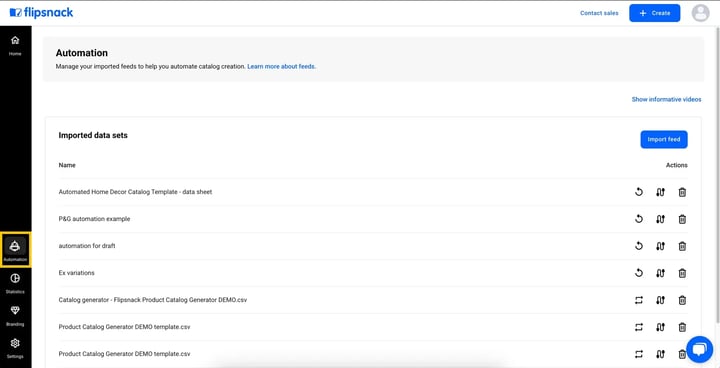Replace the Catalog generator DEMO.csv file

coord(639,300)
